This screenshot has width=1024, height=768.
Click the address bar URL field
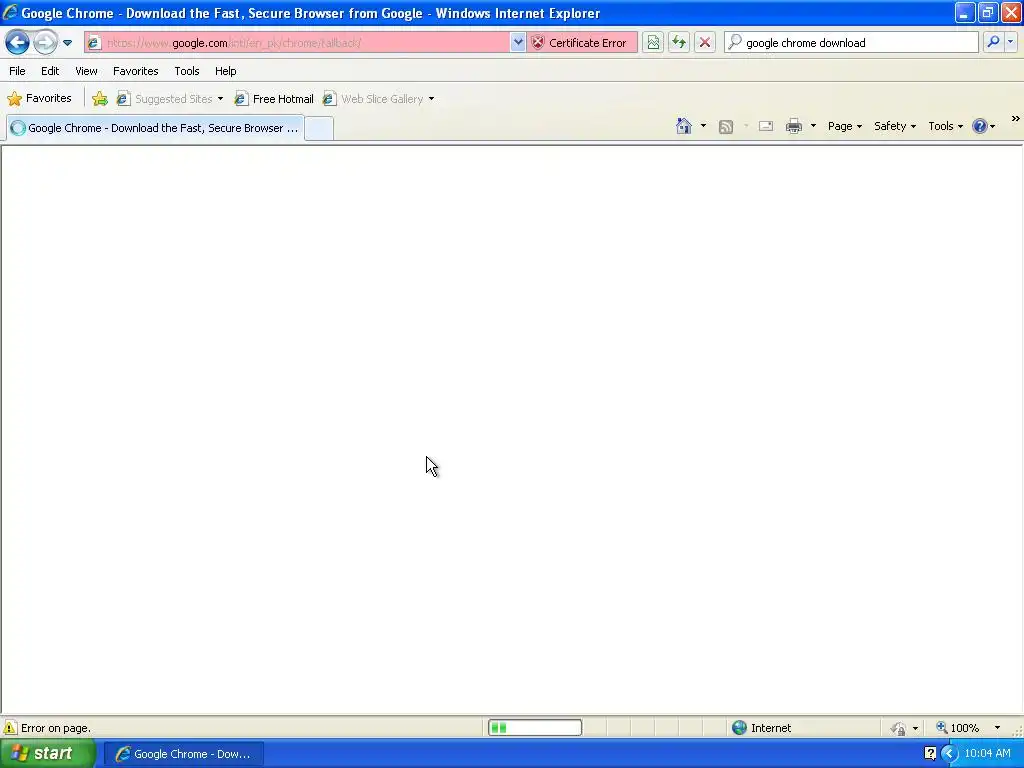pyautogui.click(x=307, y=43)
